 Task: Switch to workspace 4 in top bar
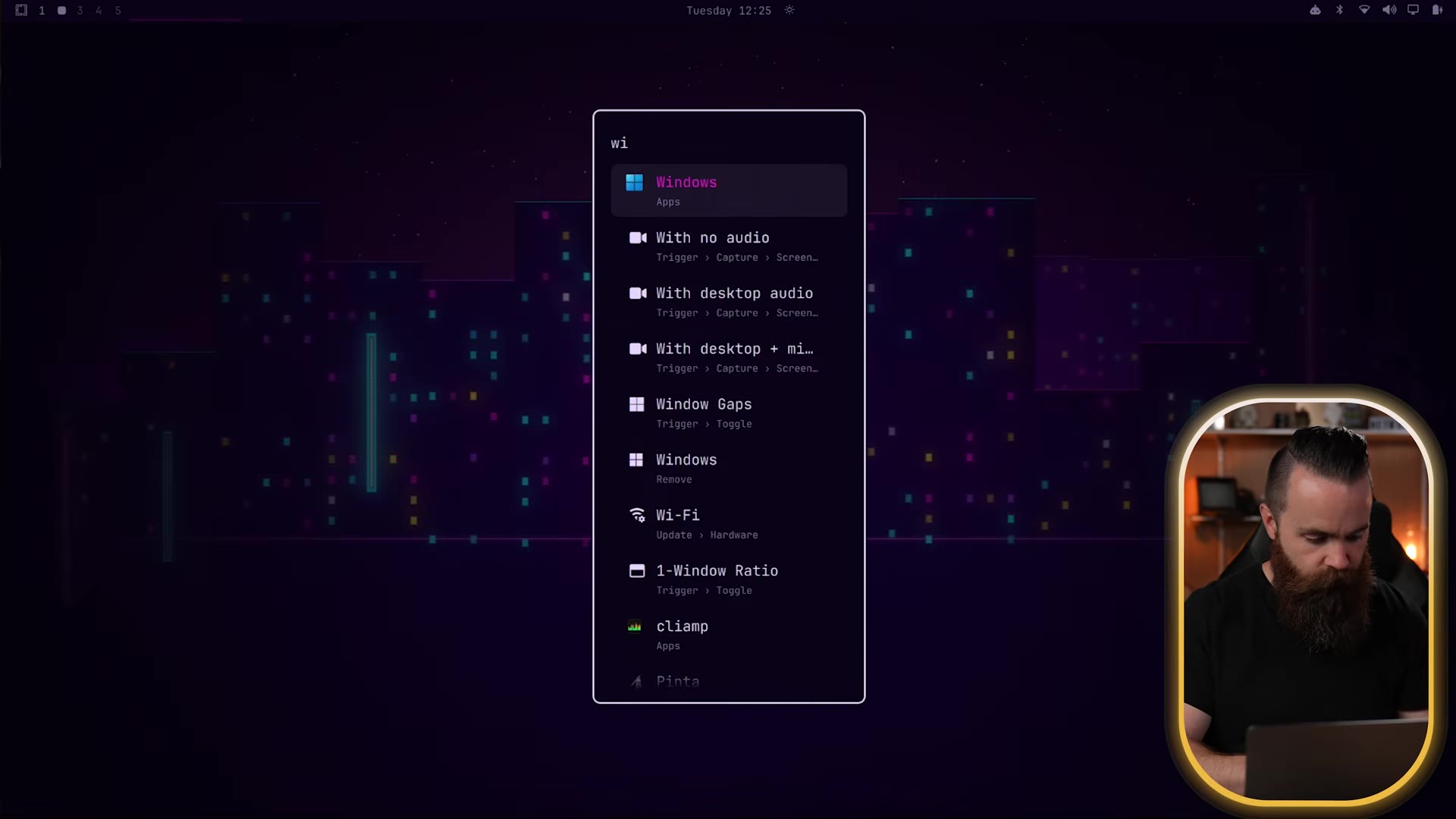click(x=99, y=11)
